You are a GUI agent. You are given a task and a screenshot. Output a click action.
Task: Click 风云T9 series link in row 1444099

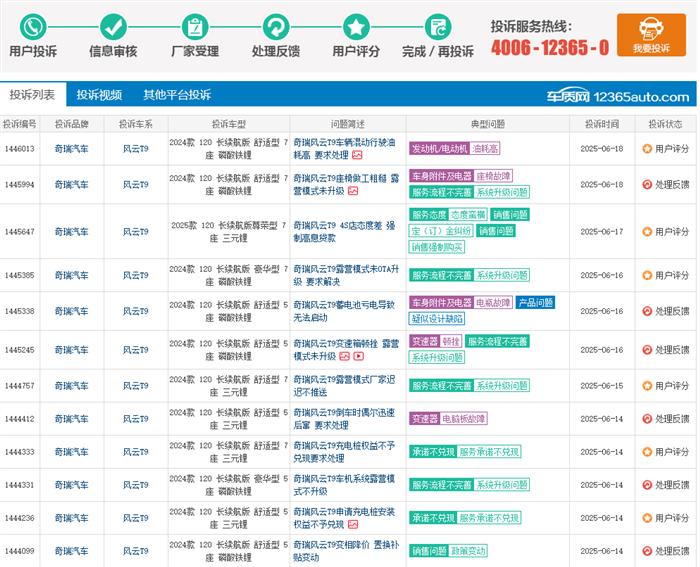[136, 551]
